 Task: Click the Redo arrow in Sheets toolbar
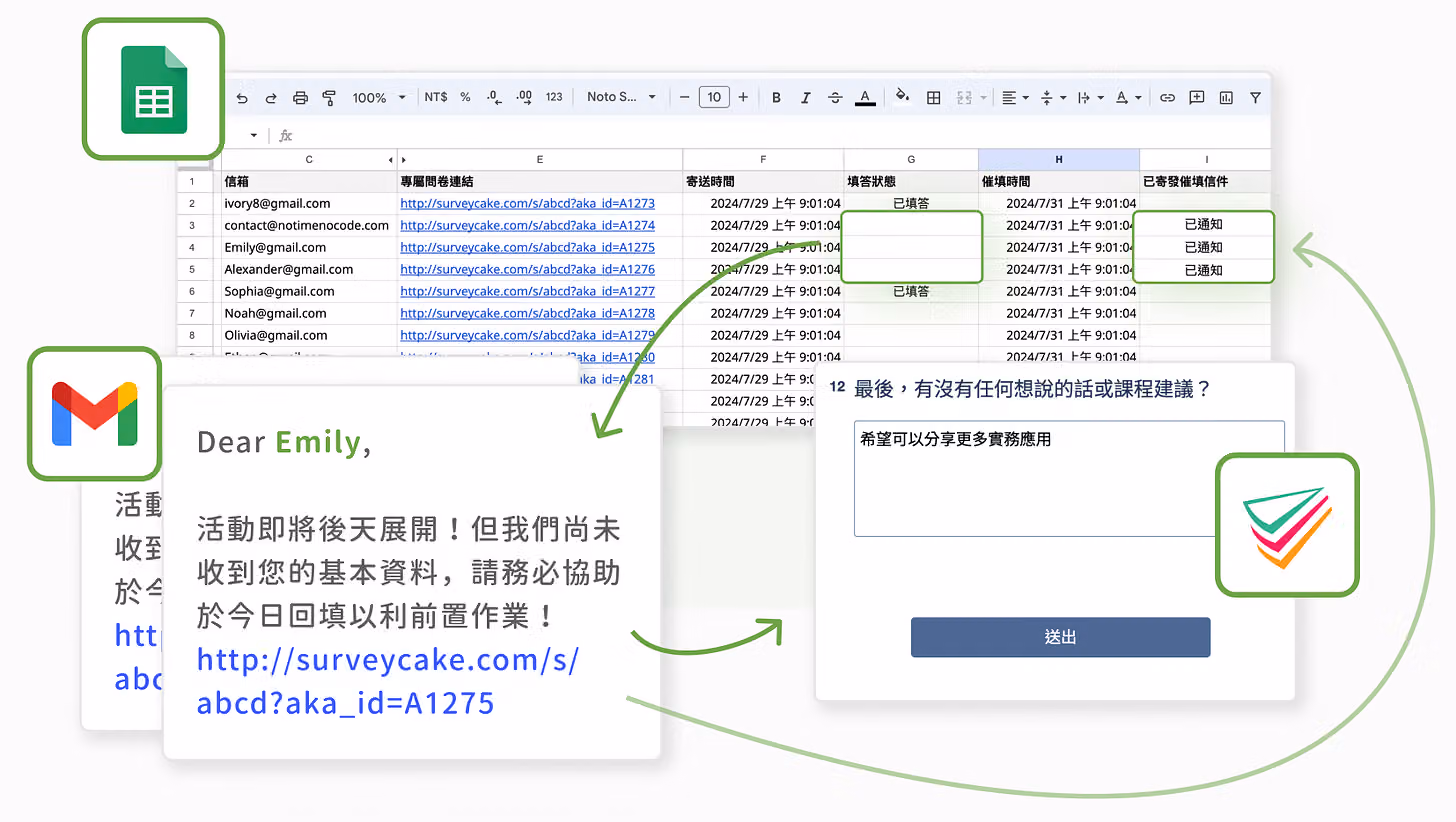tap(270, 98)
